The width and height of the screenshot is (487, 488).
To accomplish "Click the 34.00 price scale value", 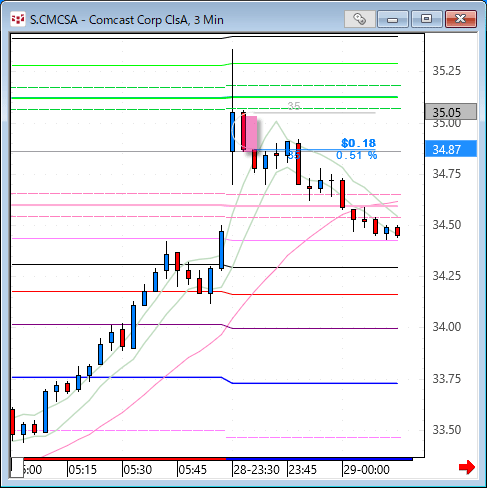I will click(447, 327).
